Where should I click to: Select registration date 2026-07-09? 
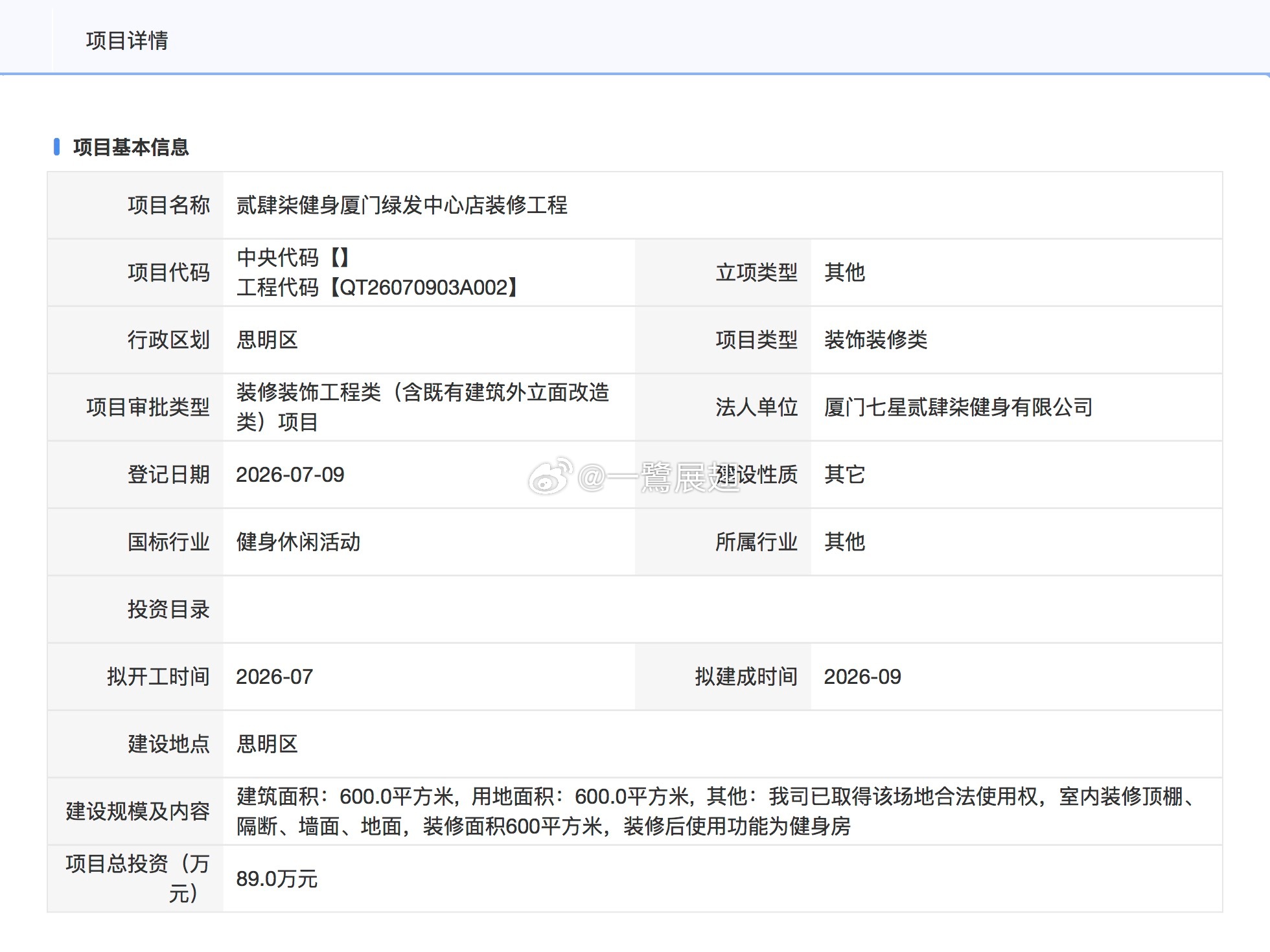290,475
